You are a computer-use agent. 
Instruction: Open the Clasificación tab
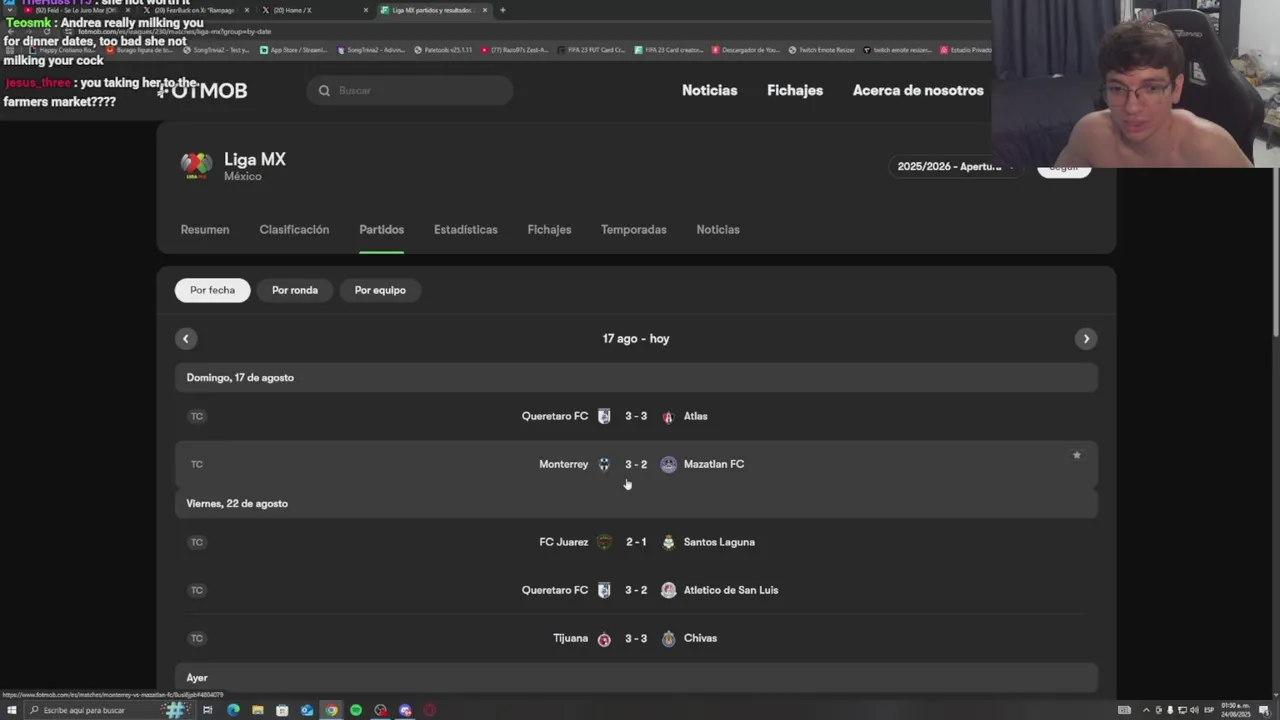(294, 230)
